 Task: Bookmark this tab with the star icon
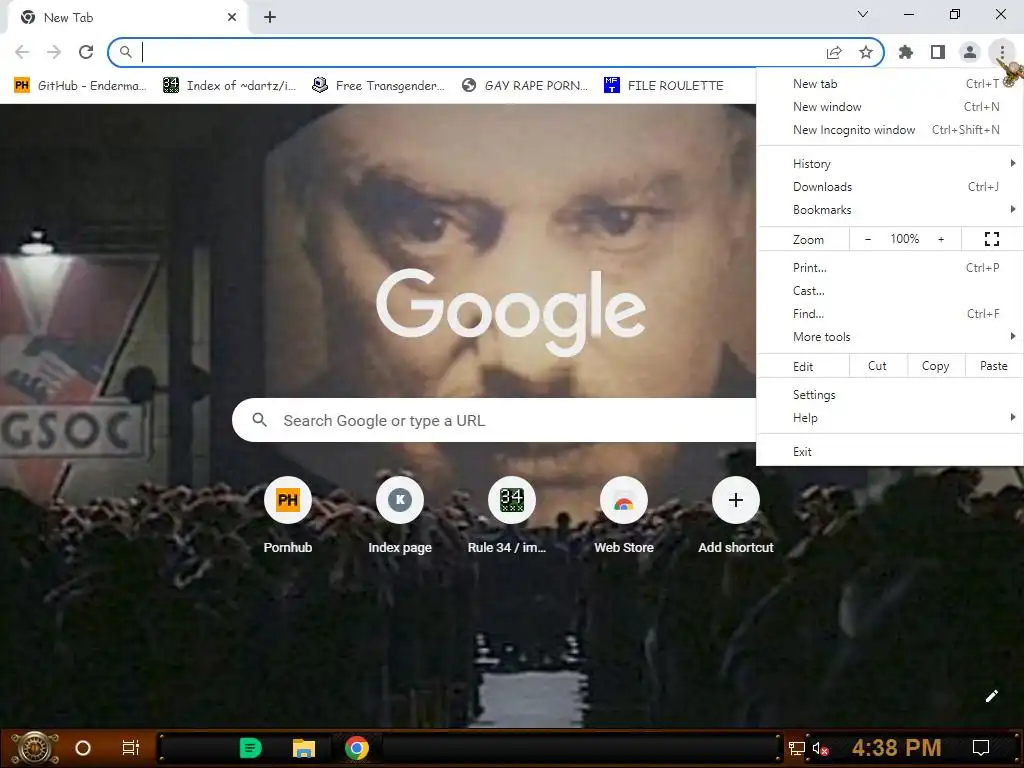[866, 52]
